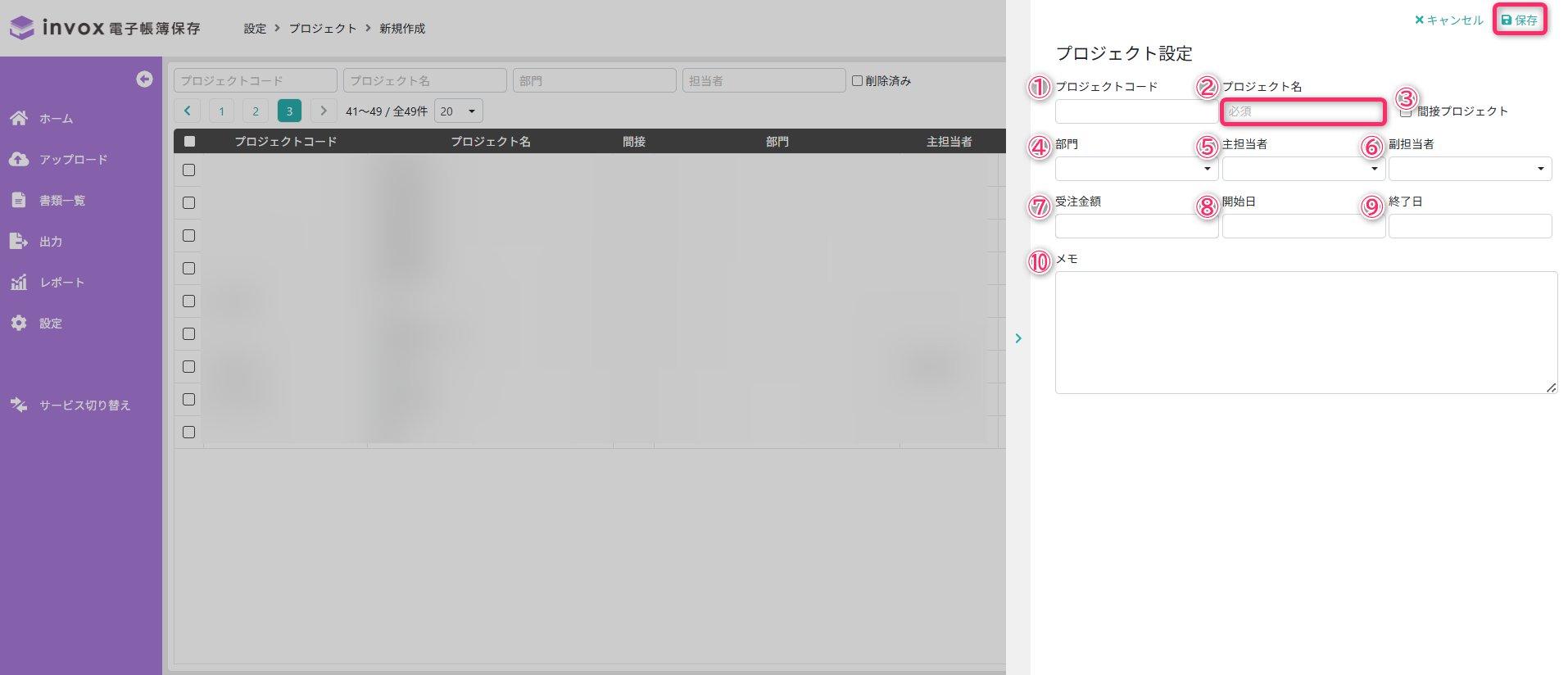Click the キャンセル cancel link
The height and width of the screenshot is (675, 1568).
click(1449, 20)
